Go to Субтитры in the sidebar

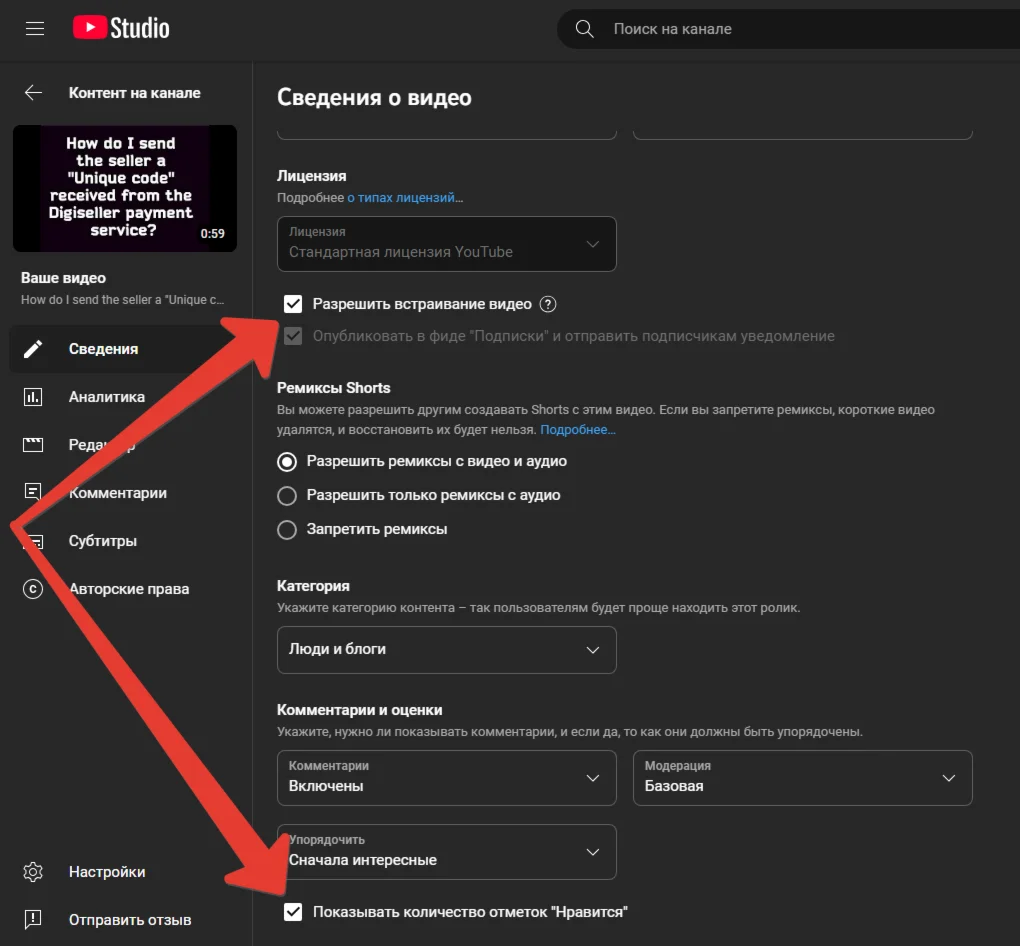point(102,541)
